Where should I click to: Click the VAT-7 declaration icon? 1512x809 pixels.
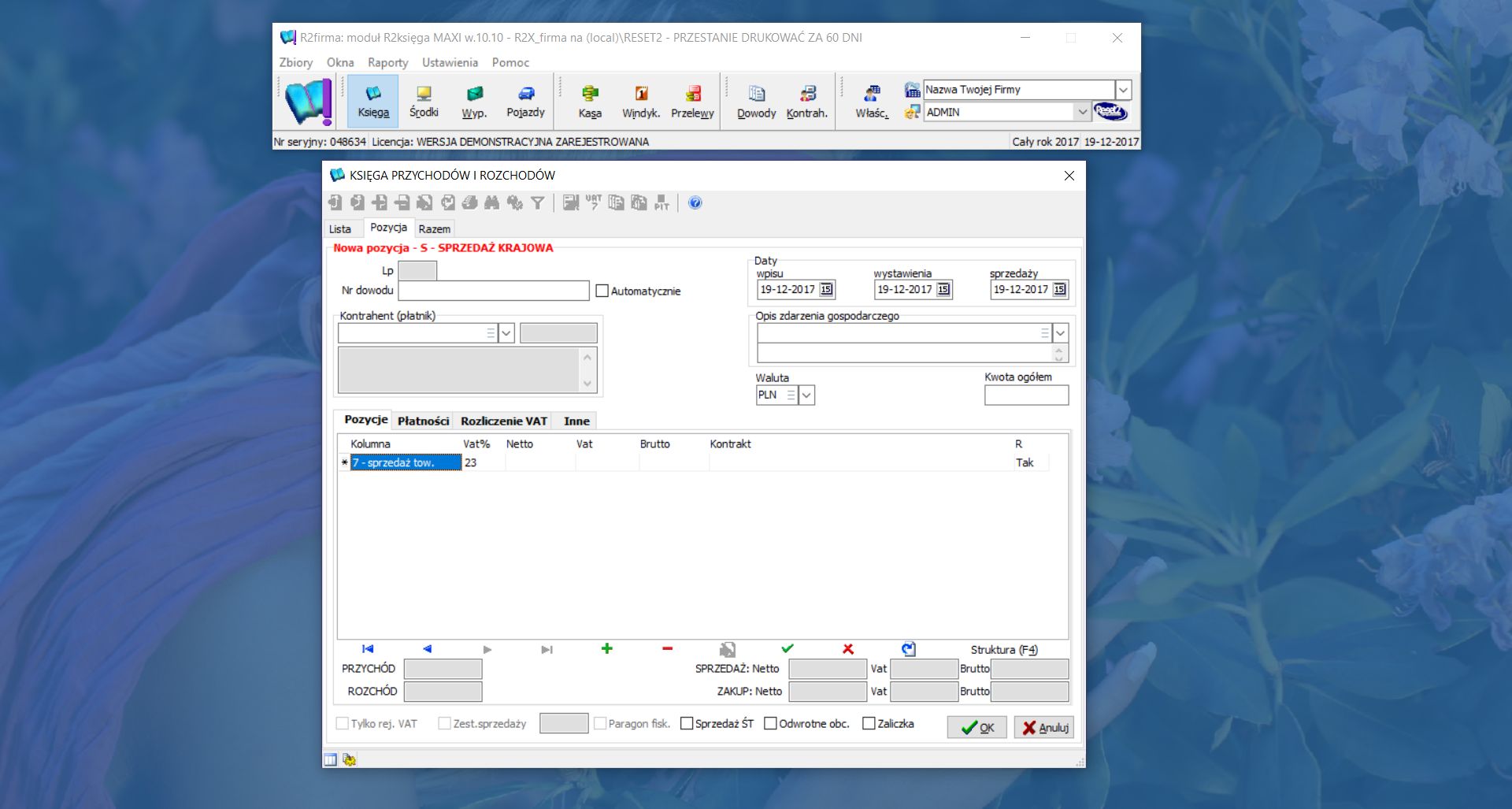click(x=592, y=203)
